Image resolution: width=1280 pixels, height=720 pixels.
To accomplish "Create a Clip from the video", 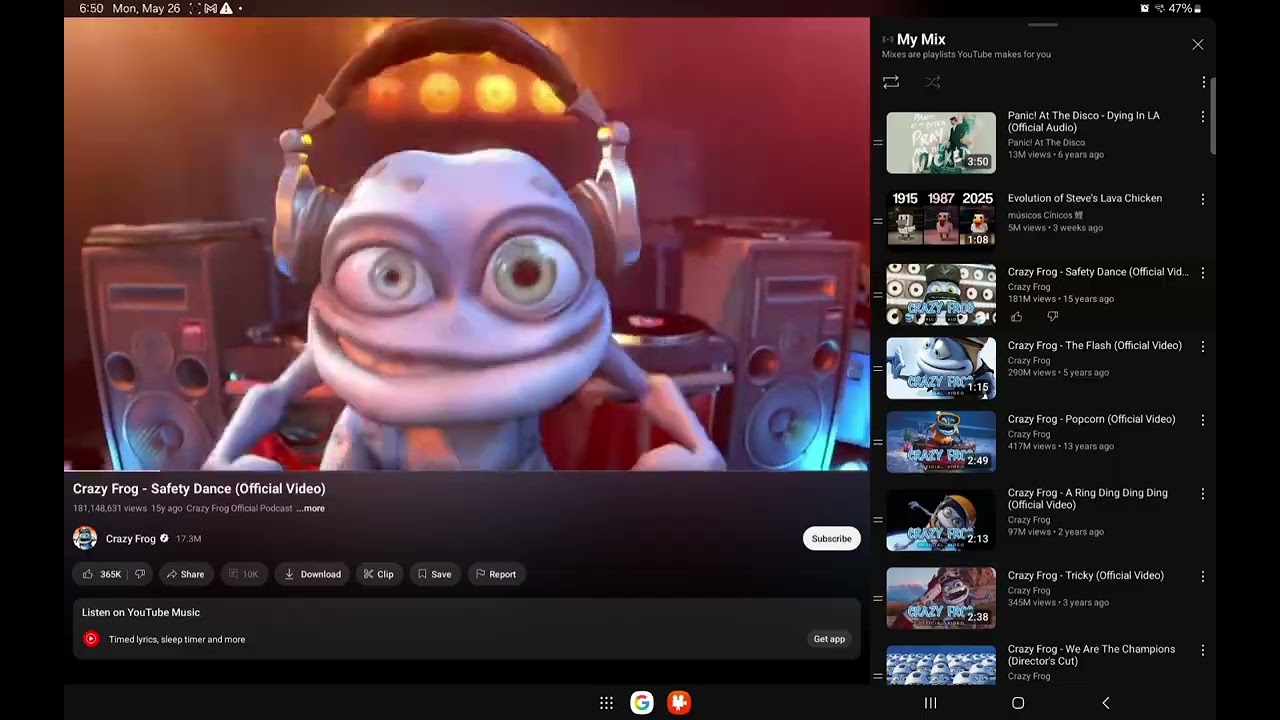I will 378,574.
